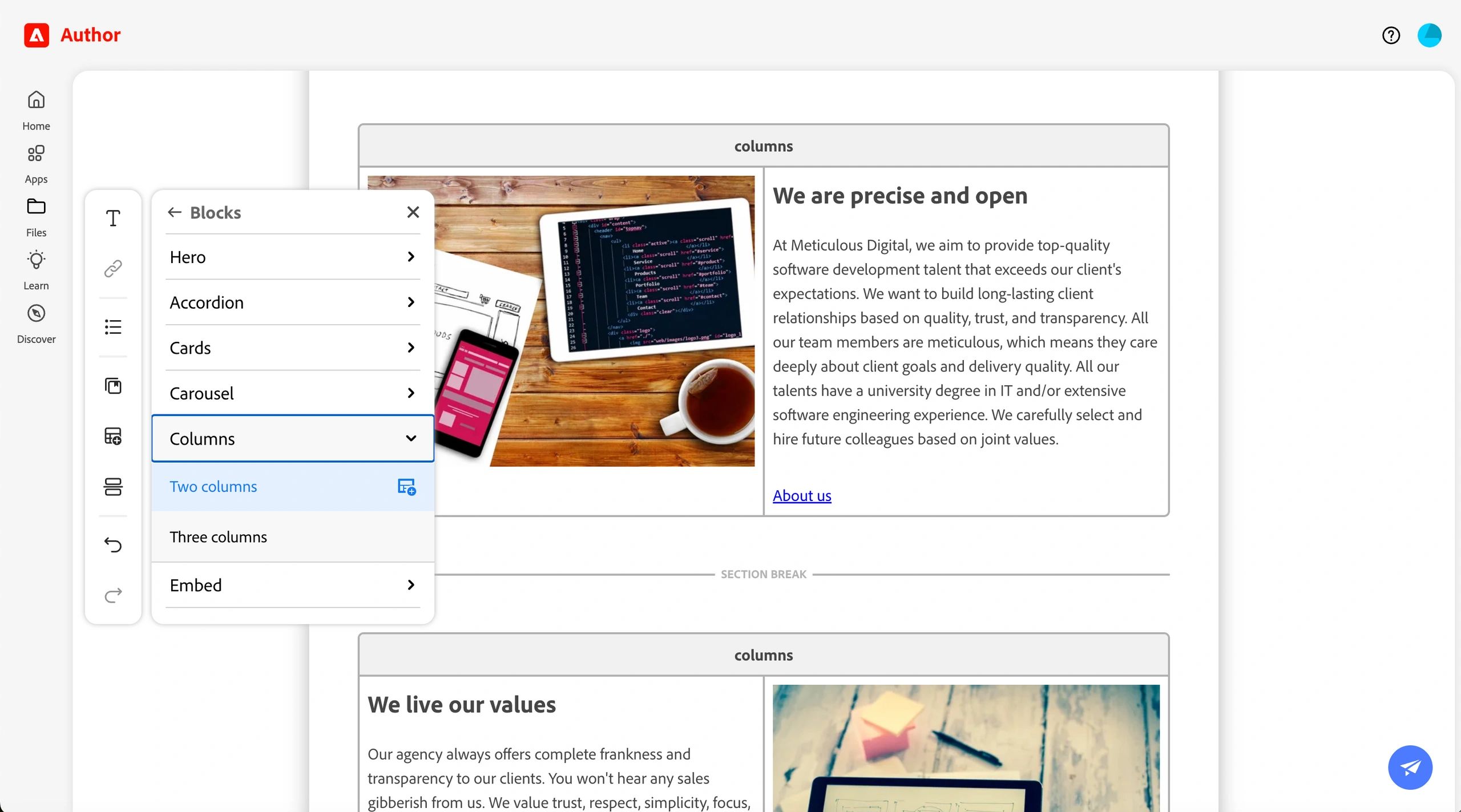The height and width of the screenshot is (812, 1461).
Task: Open Apps in the left sidebar
Action: pyautogui.click(x=36, y=163)
